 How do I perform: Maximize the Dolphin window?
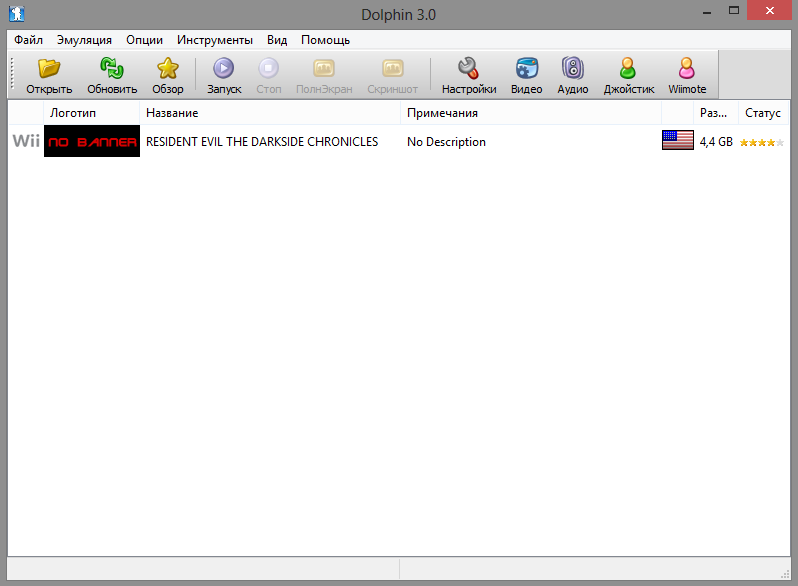pos(734,11)
